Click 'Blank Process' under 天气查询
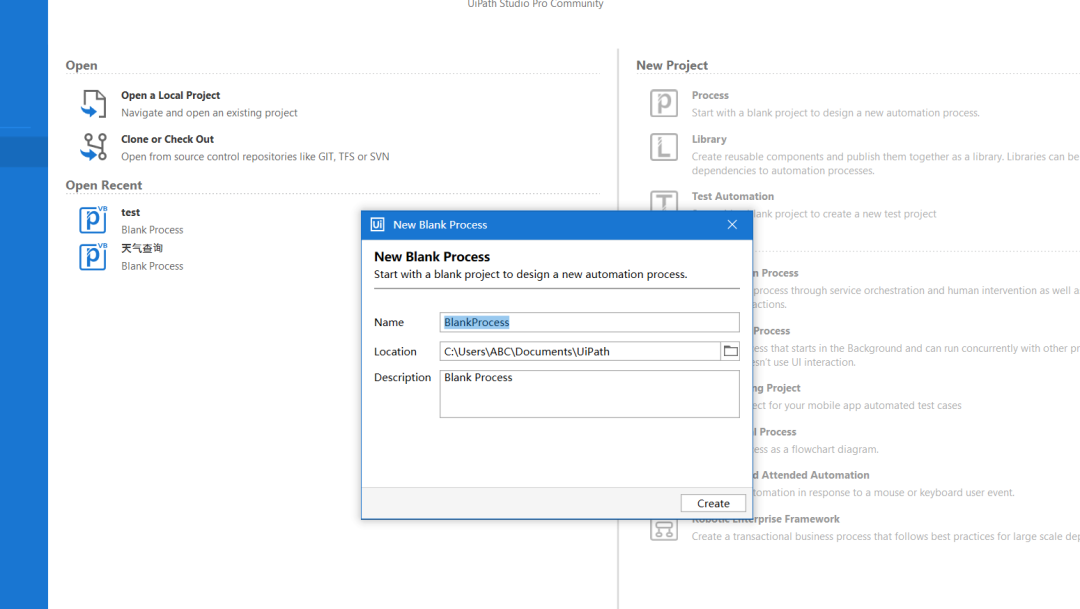1080x609 pixels. (x=152, y=266)
